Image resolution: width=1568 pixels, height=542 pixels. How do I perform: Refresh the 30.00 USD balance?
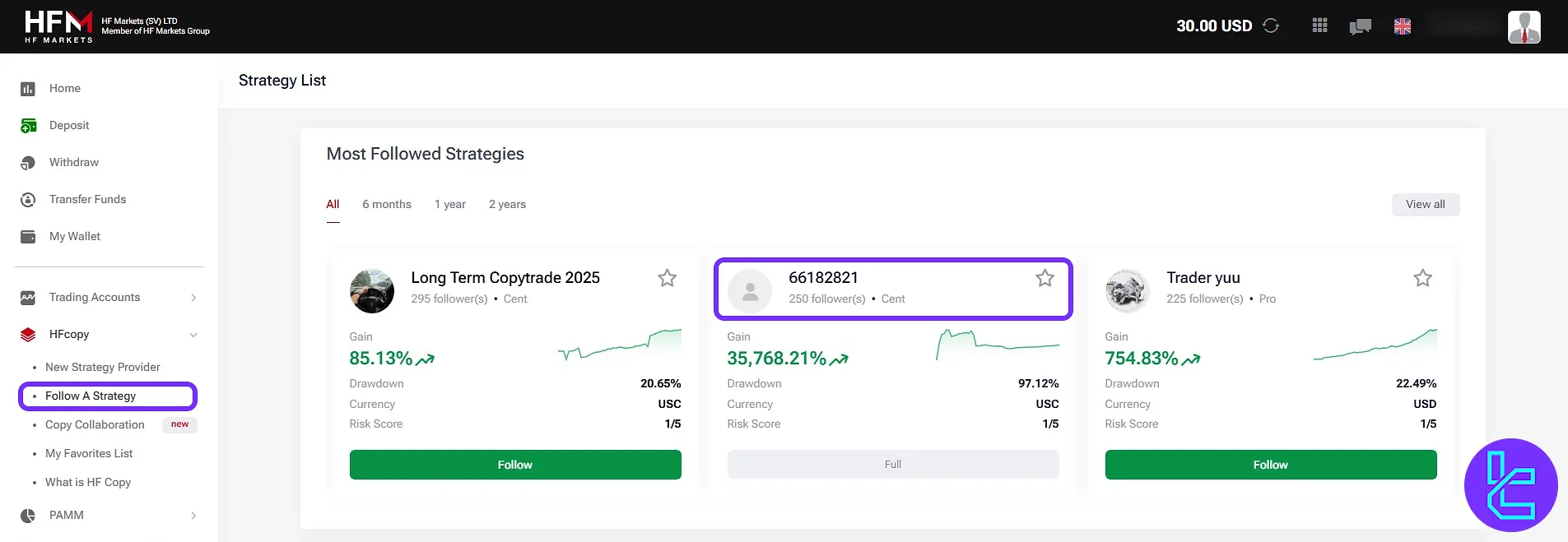pyautogui.click(x=1271, y=25)
